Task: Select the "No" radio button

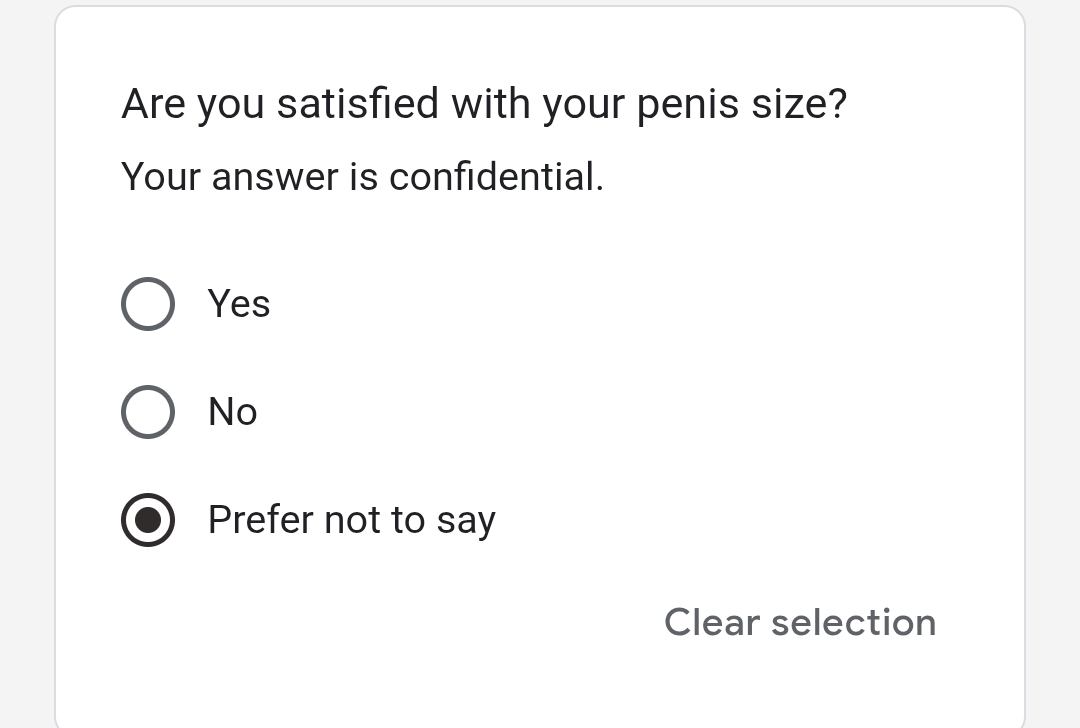Action: click(x=148, y=412)
